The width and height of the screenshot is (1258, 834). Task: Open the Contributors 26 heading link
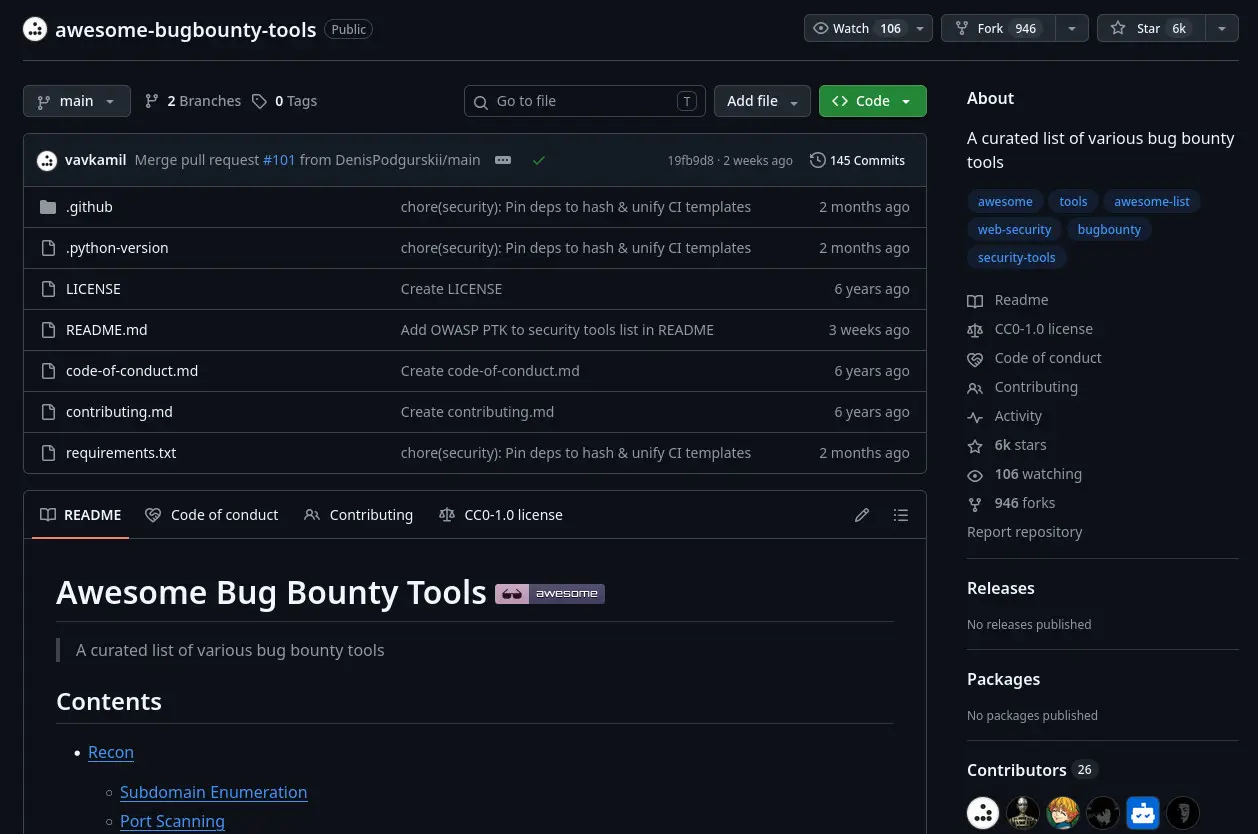point(1032,770)
